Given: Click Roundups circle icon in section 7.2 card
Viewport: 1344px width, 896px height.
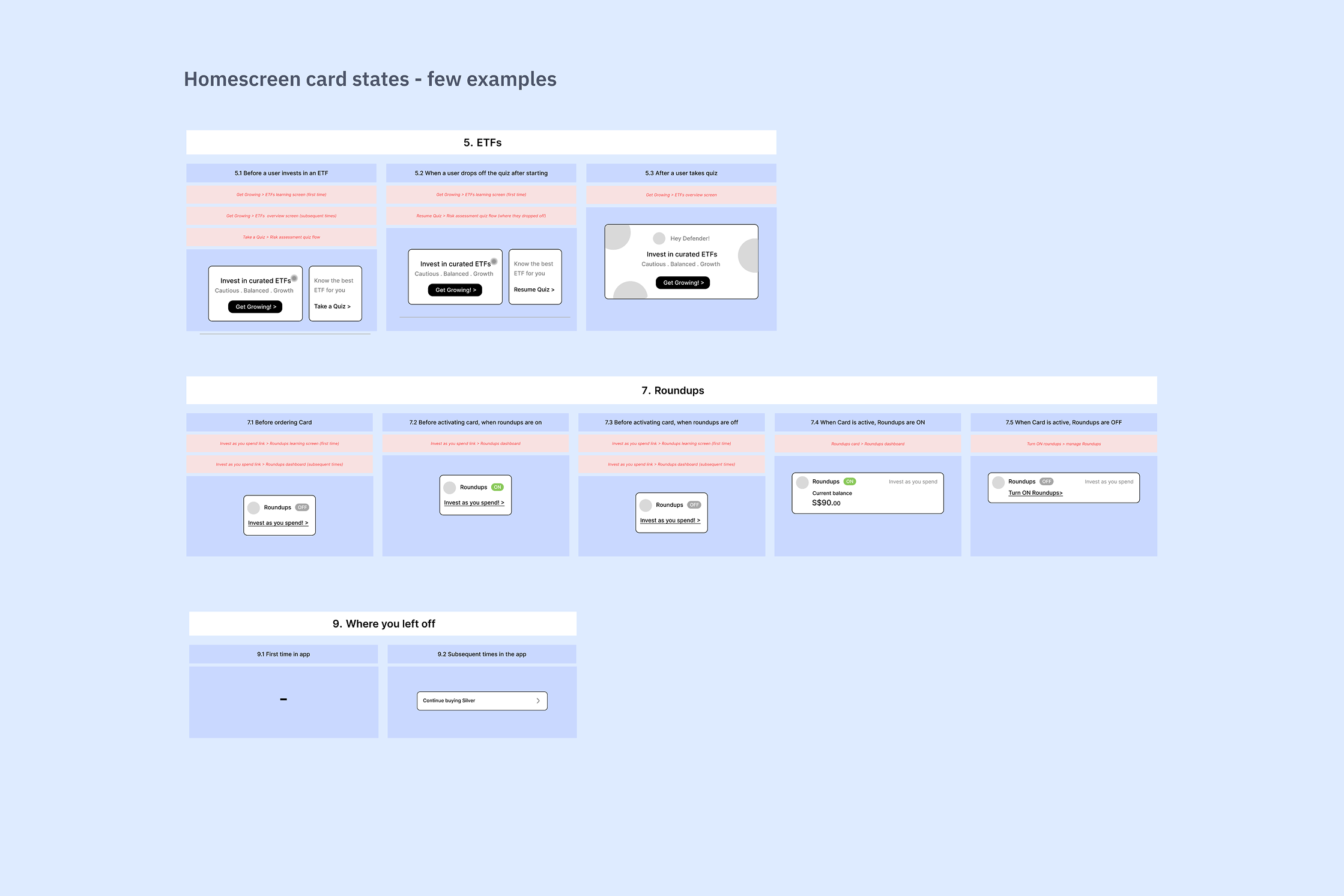Looking at the screenshot, I should click(x=450, y=487).
